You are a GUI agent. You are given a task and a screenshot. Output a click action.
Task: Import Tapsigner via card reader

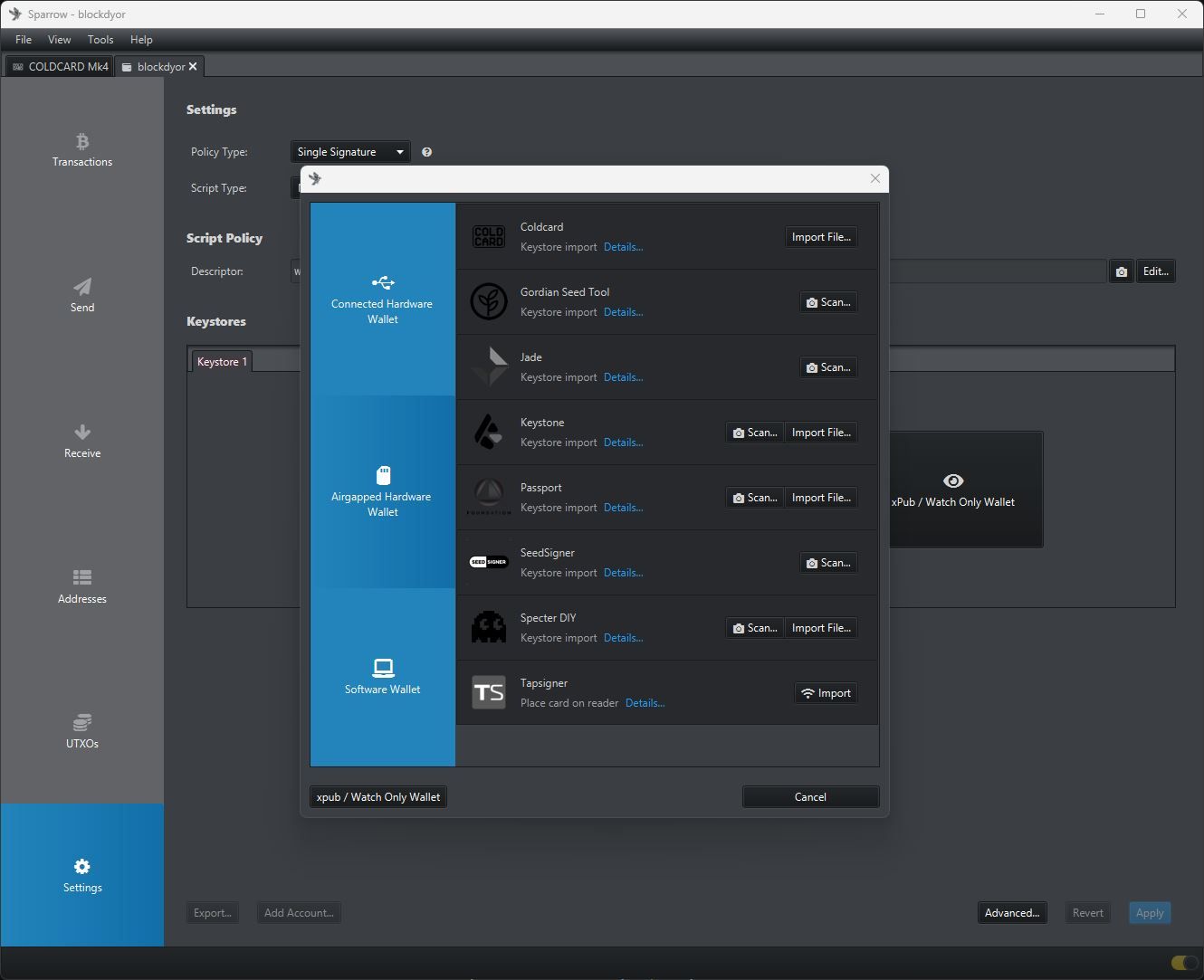(826, 693)
